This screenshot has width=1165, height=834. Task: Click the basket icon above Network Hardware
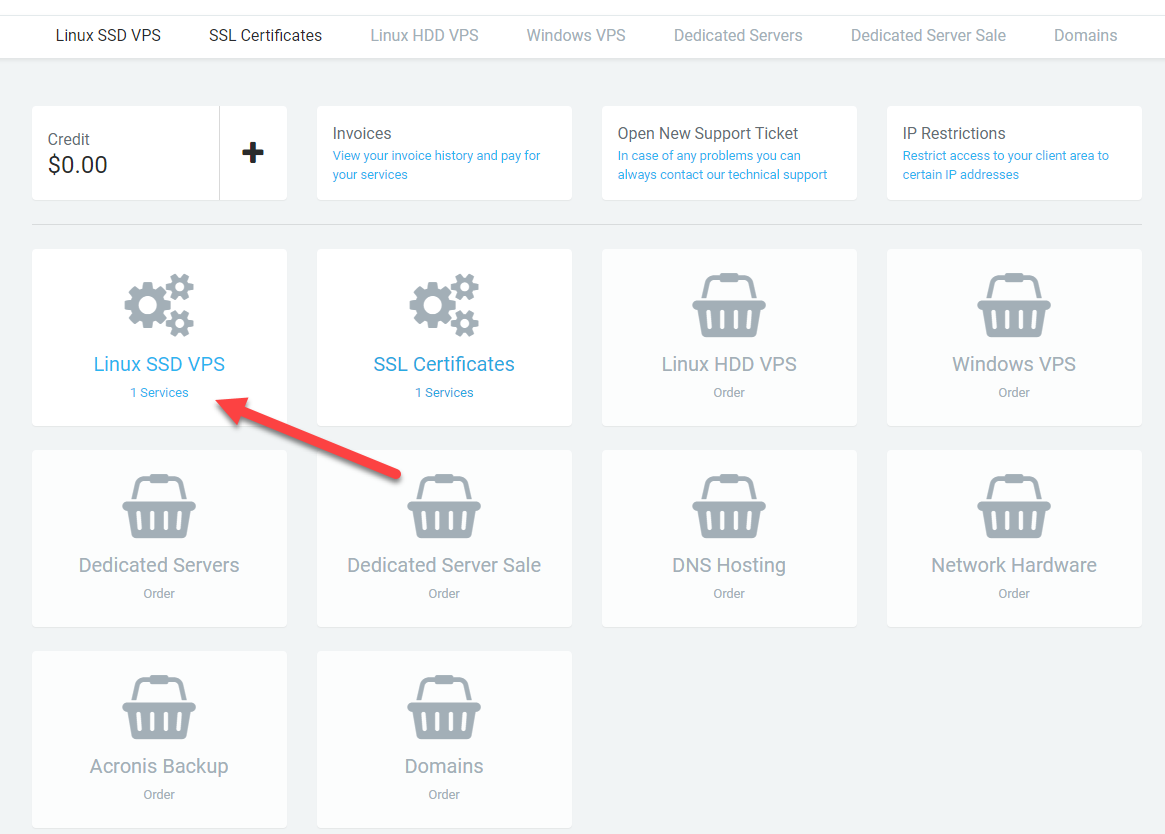pyautogui.click(x=1014, y=506)
